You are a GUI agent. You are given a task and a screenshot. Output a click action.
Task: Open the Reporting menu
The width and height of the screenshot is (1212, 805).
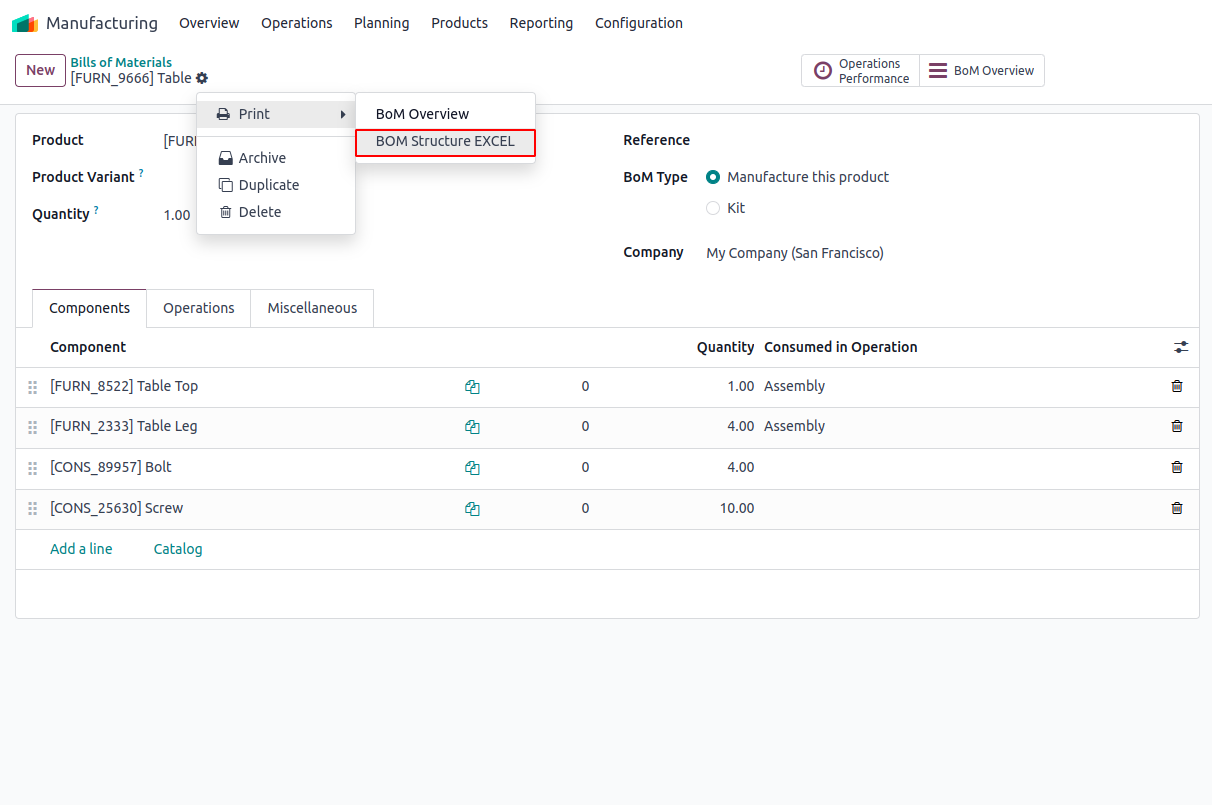pos(541,23)
